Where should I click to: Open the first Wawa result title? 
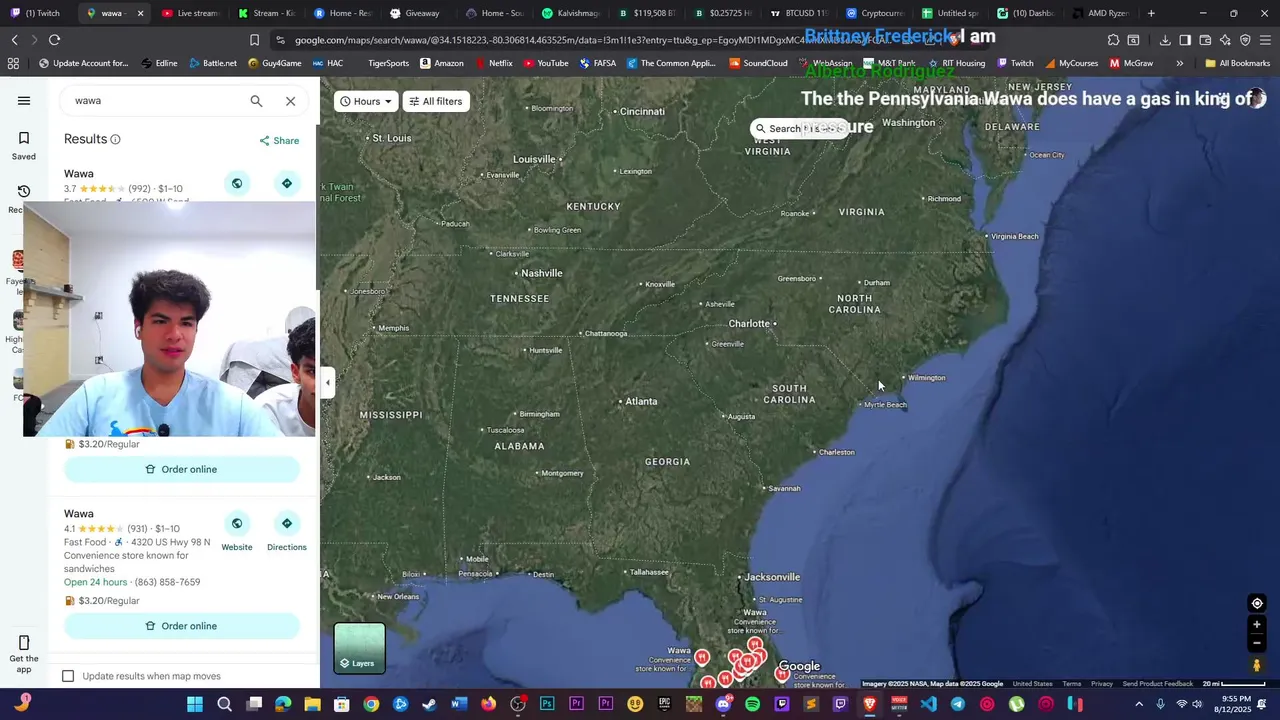(79, 174)
